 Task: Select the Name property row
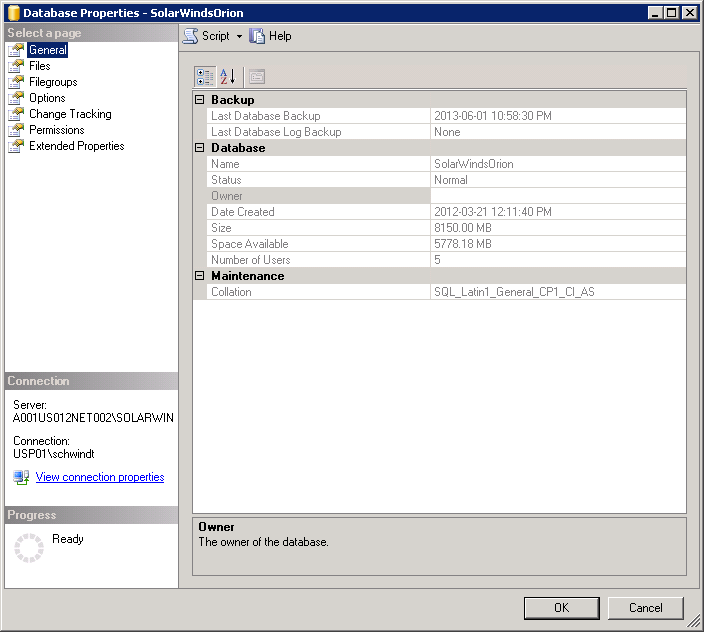(x=446, y=164)
